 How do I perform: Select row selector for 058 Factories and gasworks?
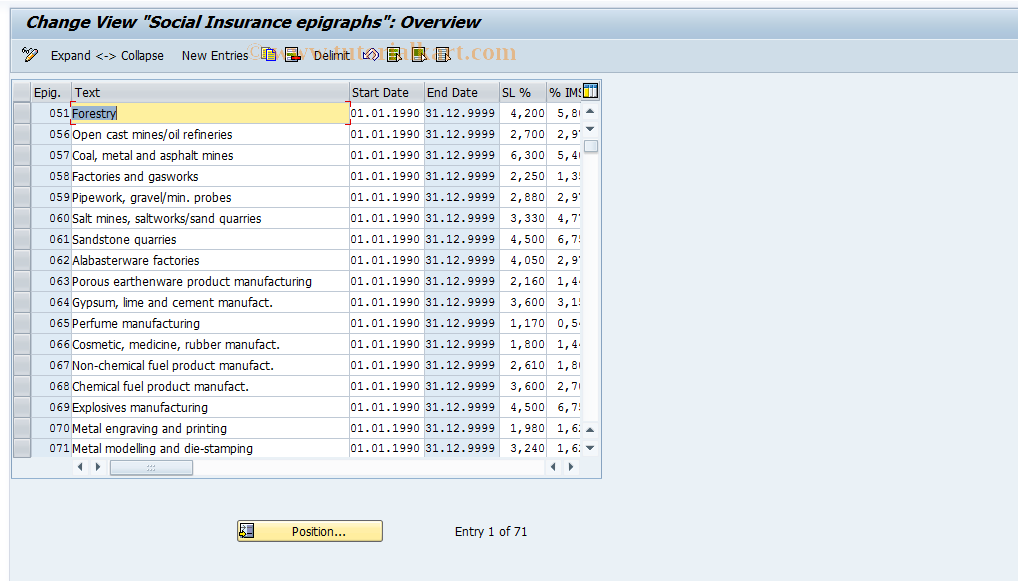tap(22, 176)
